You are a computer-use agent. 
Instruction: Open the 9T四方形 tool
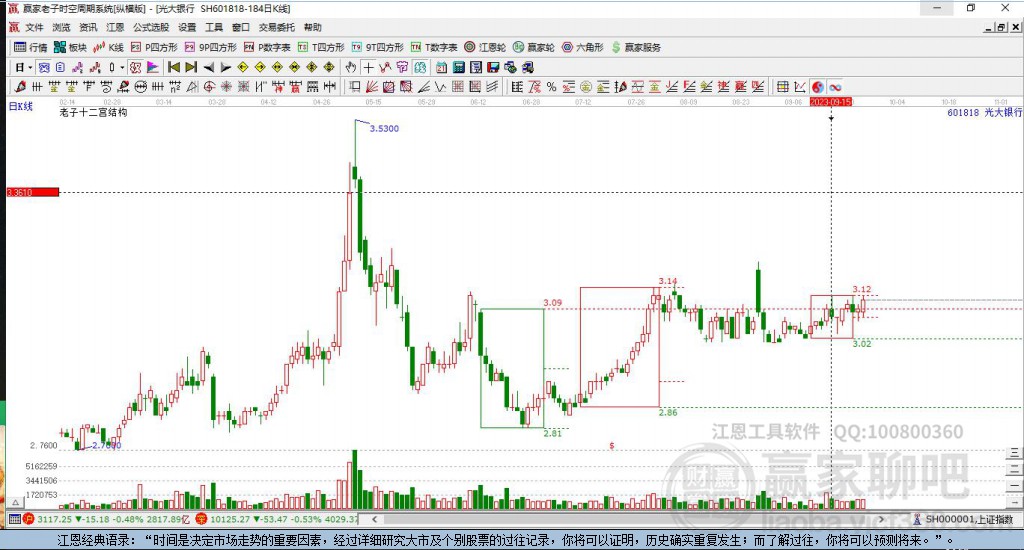pos(377,47)
